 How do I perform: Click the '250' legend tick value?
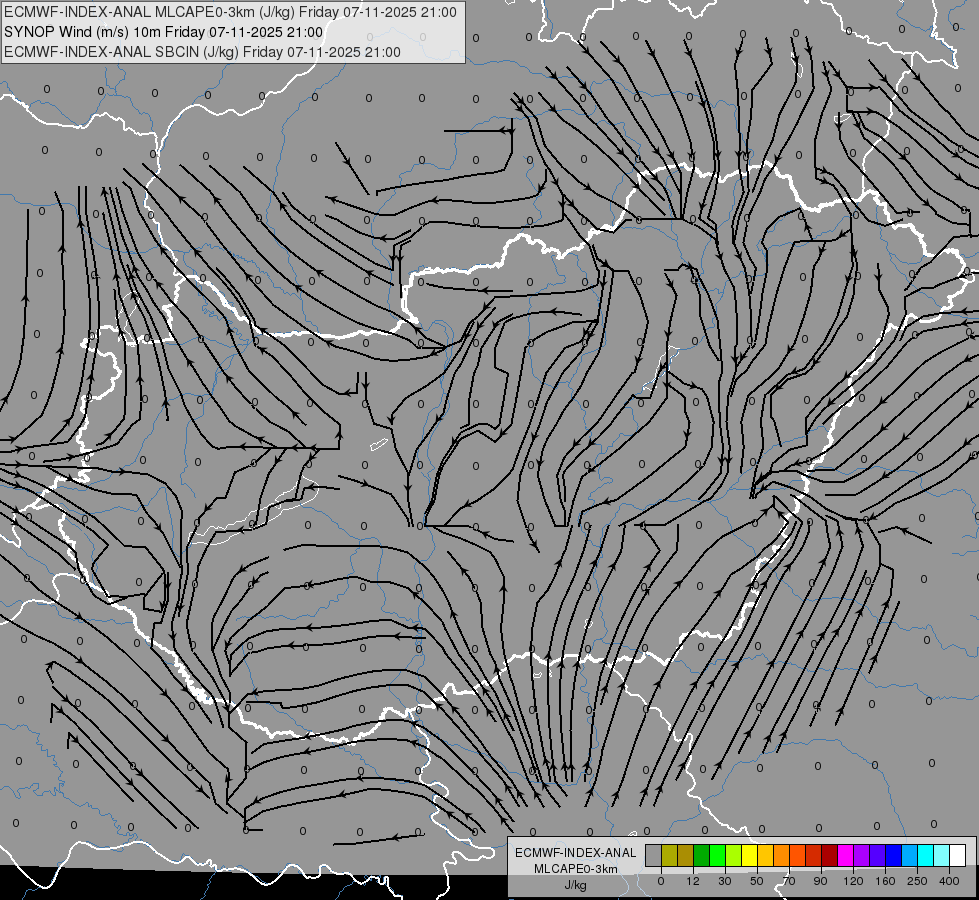(x=917, y=881)
